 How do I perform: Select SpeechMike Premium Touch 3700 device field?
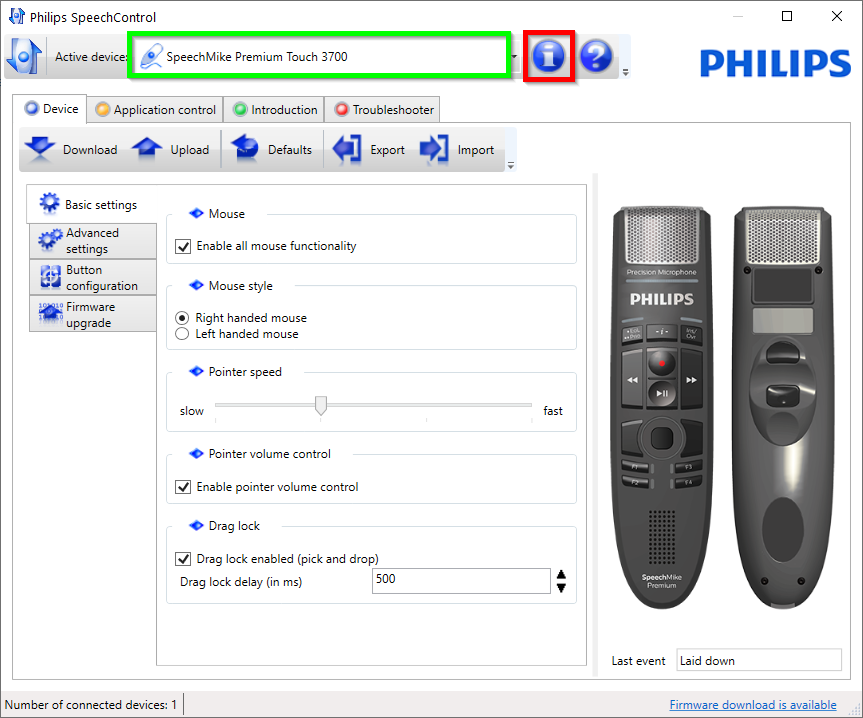(319, 56)
